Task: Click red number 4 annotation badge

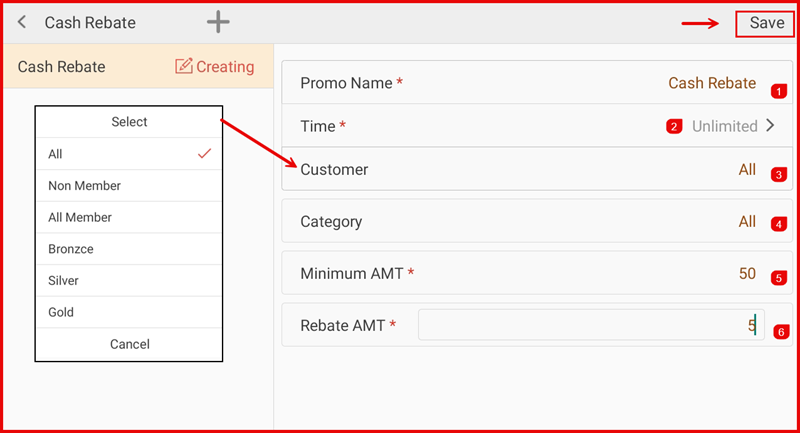Action: (779, 224)
